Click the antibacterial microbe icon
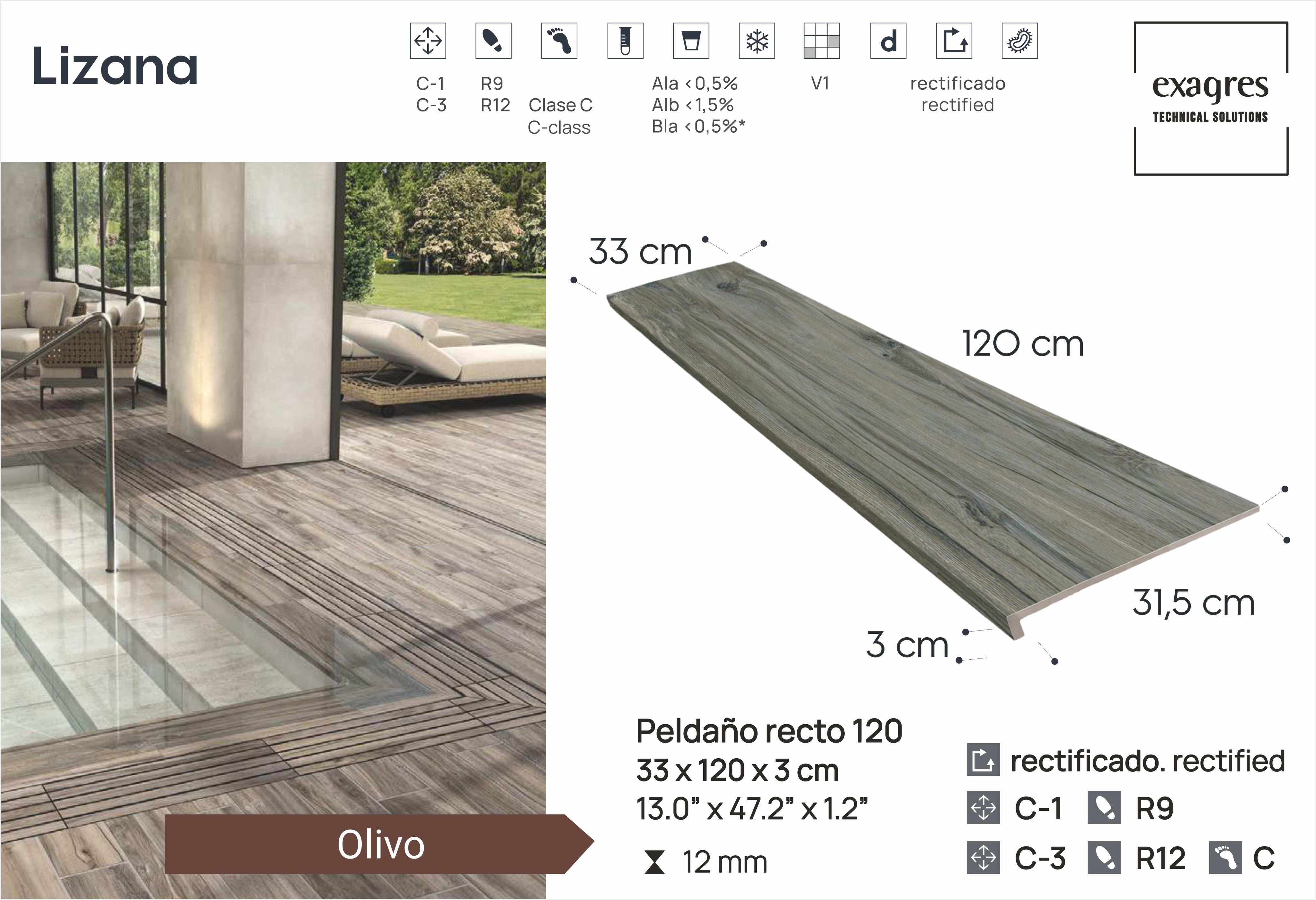Viewport: 1316px width, 900px height. tap(1019, 41)
